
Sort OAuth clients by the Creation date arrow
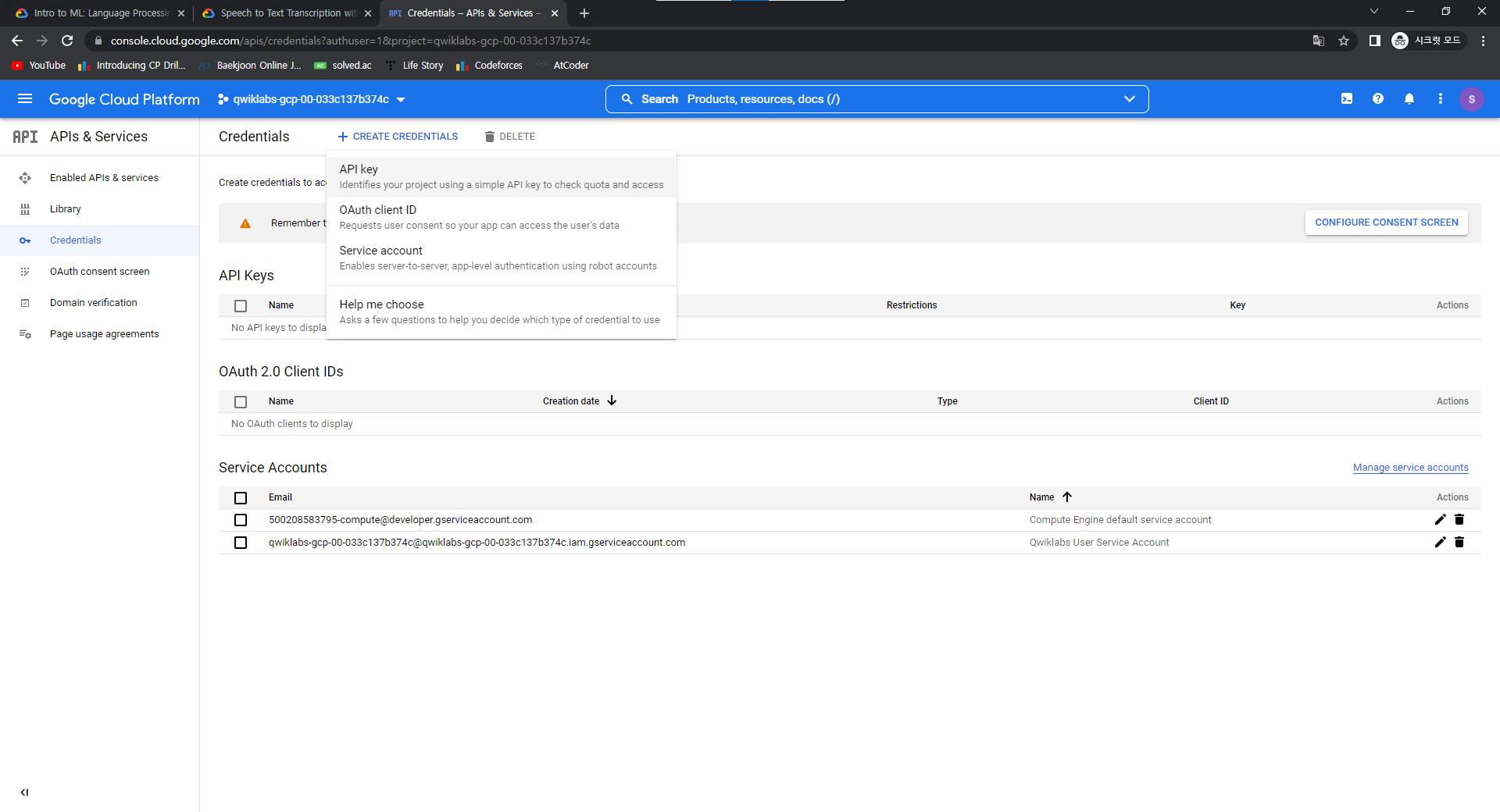point(612,401)
